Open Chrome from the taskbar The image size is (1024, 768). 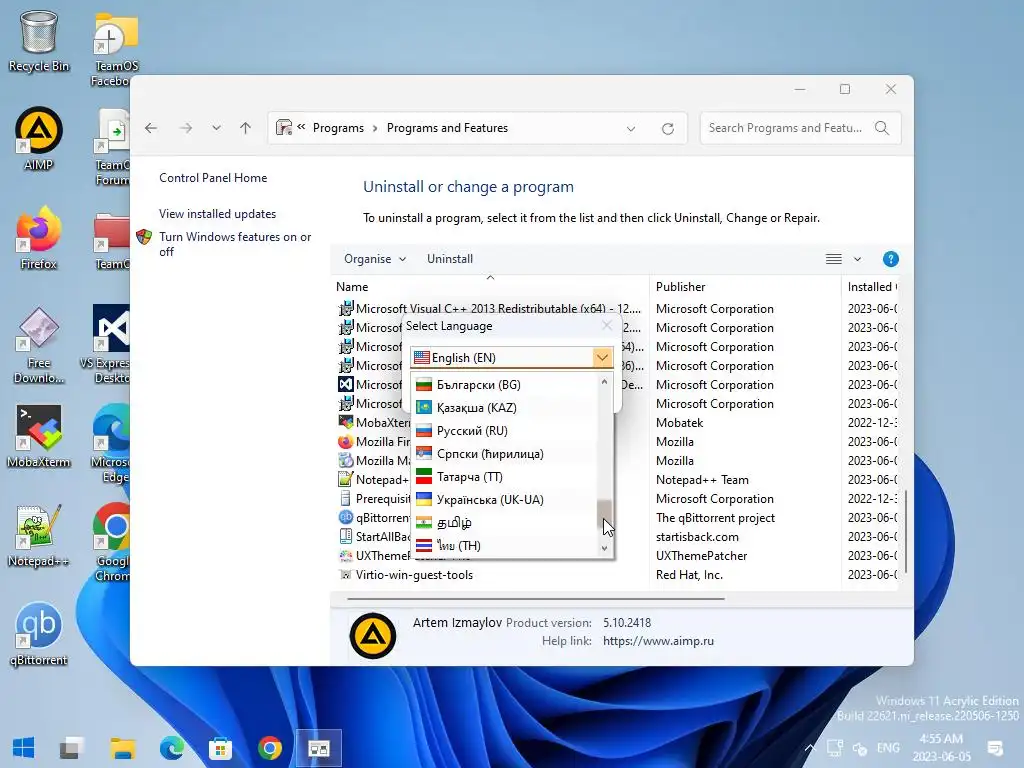click(x=270, y=748)
